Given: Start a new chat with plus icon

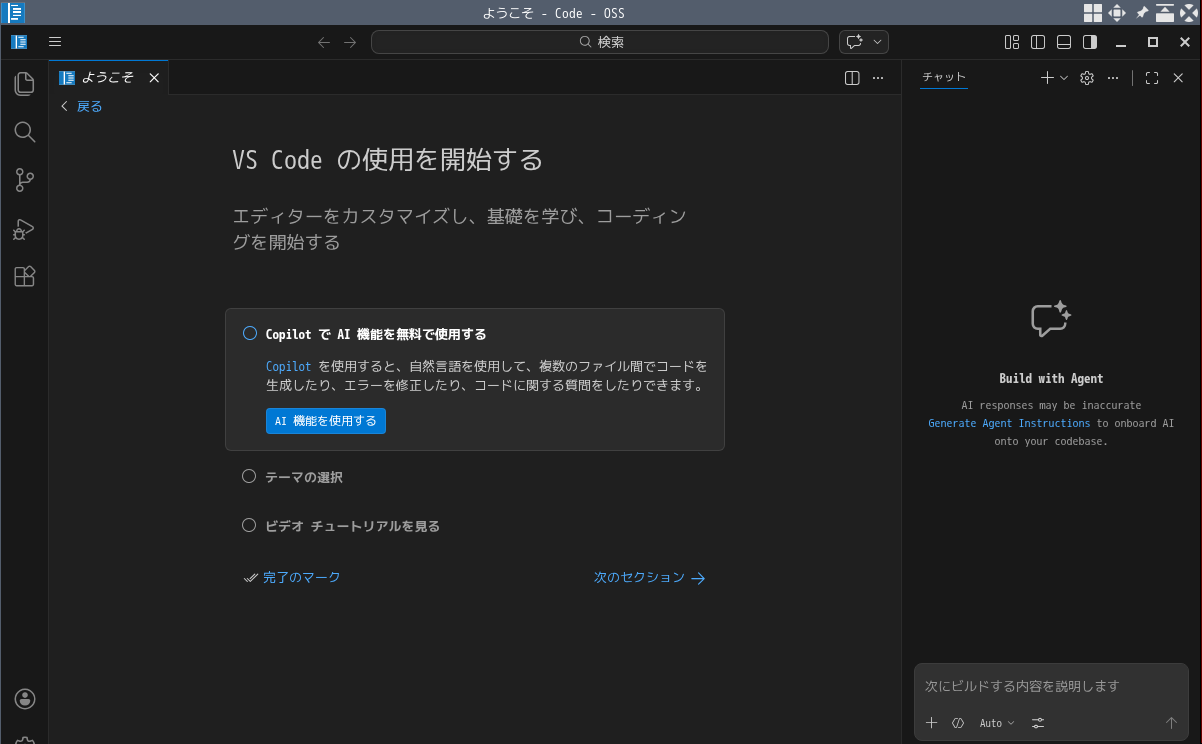Looking at the screenshot, I should click(x=1047, y=78).
